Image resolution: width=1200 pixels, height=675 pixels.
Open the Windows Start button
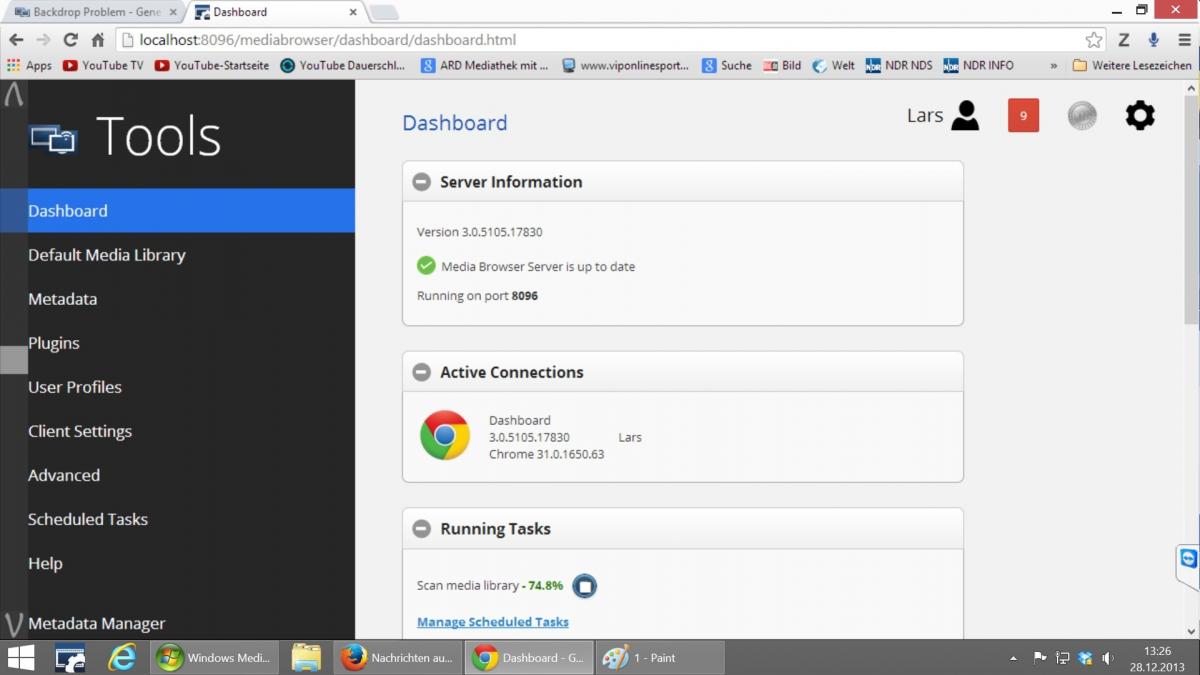21,657
